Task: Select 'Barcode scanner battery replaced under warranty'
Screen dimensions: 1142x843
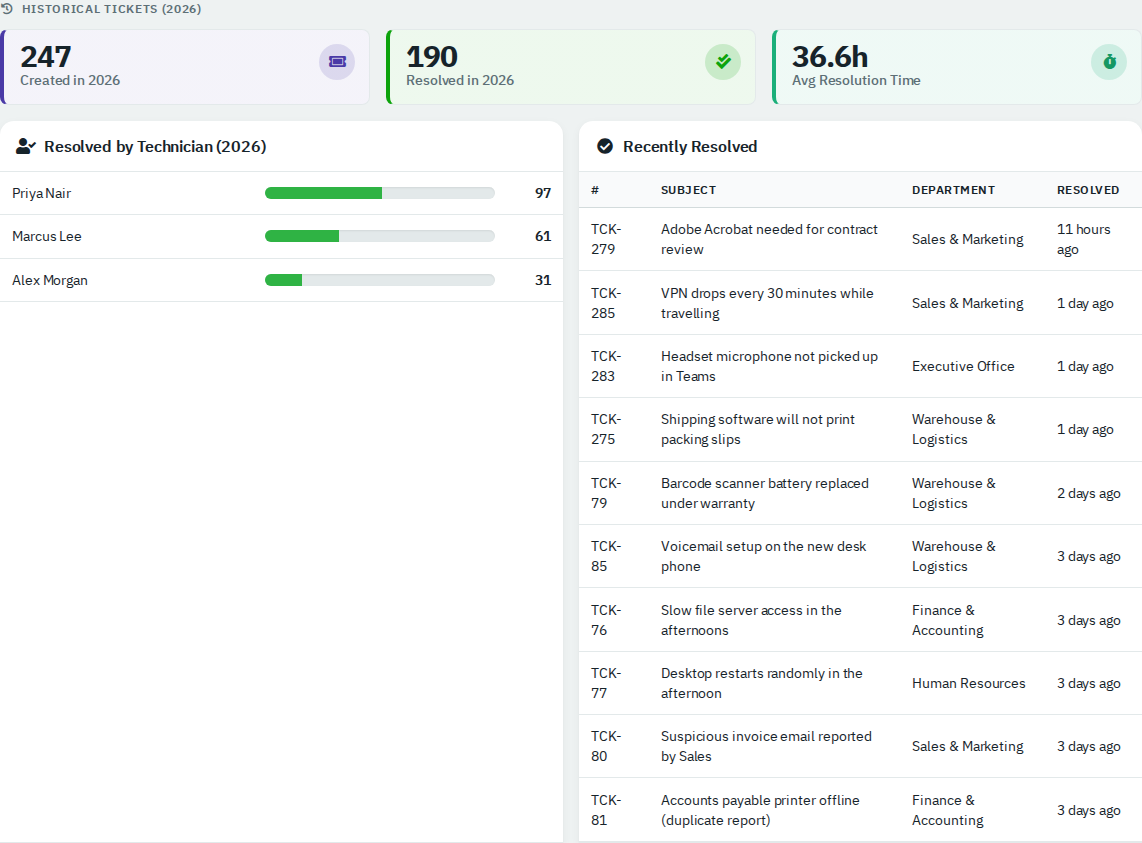Action: click(765, 493)
